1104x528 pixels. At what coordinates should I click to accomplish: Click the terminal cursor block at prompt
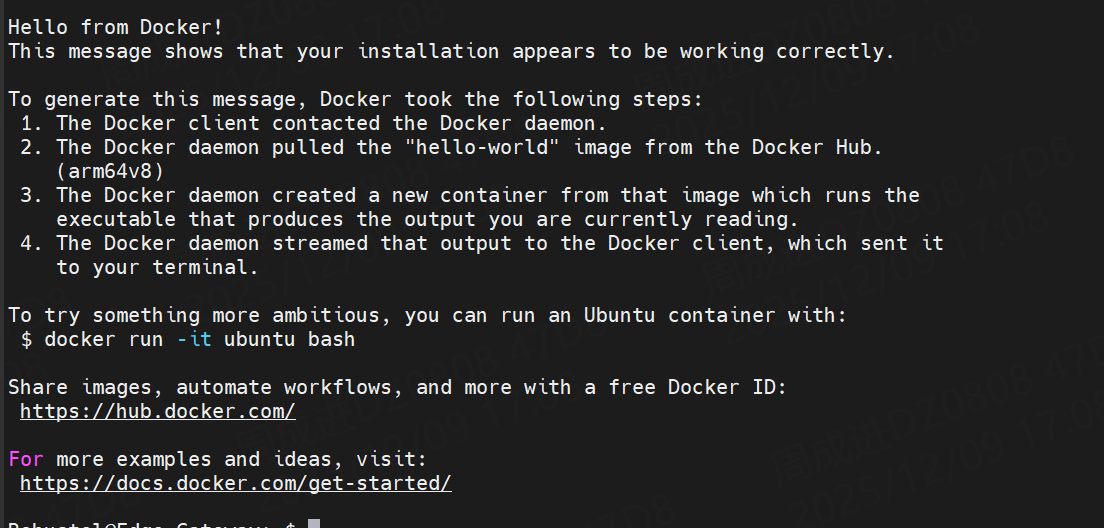[x=313, y=524]
